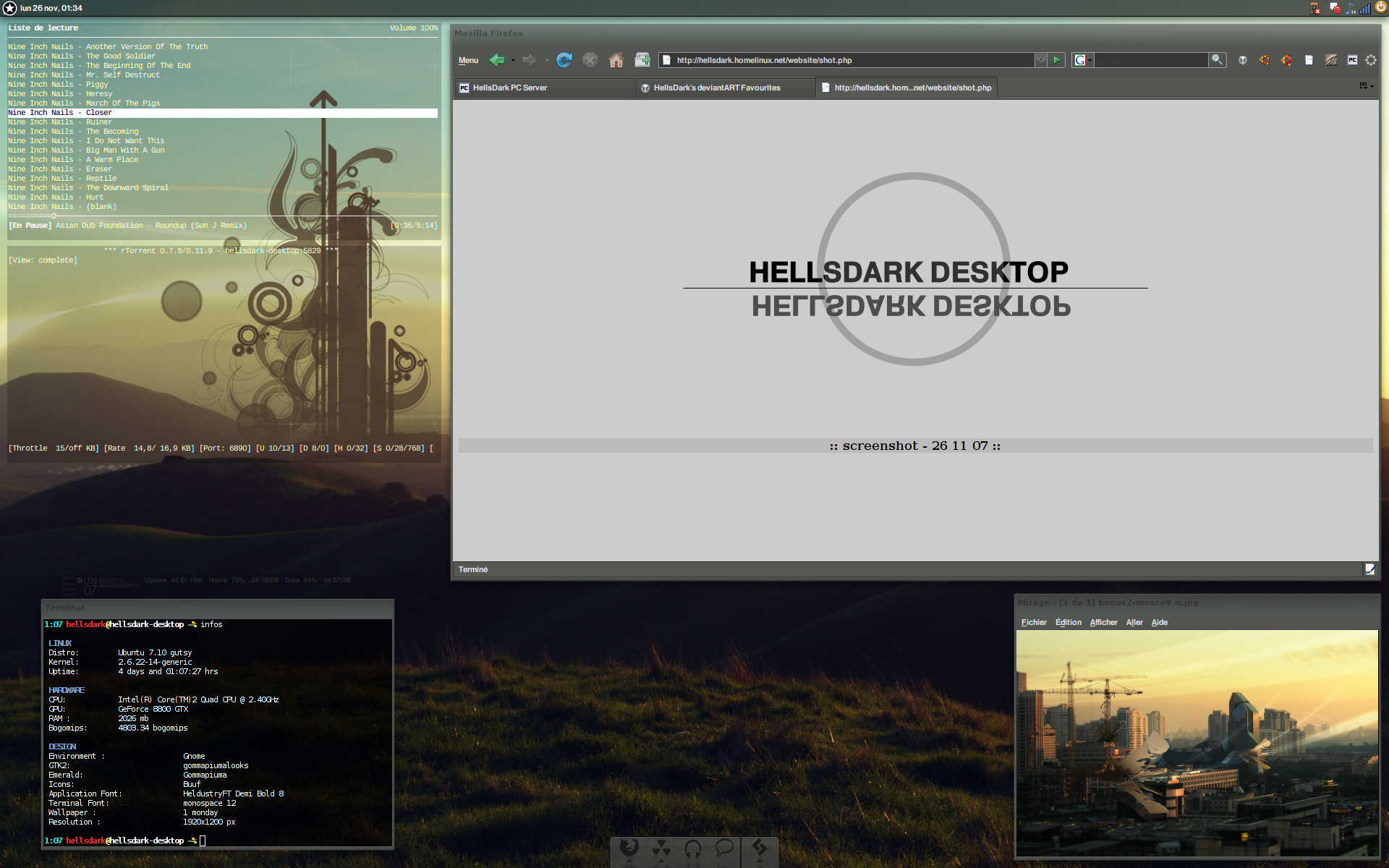Click 'Ubuntu 7.10 gutsy' in terminal
The height and width of the screenshot is (868, 1389).
point(155,652)
